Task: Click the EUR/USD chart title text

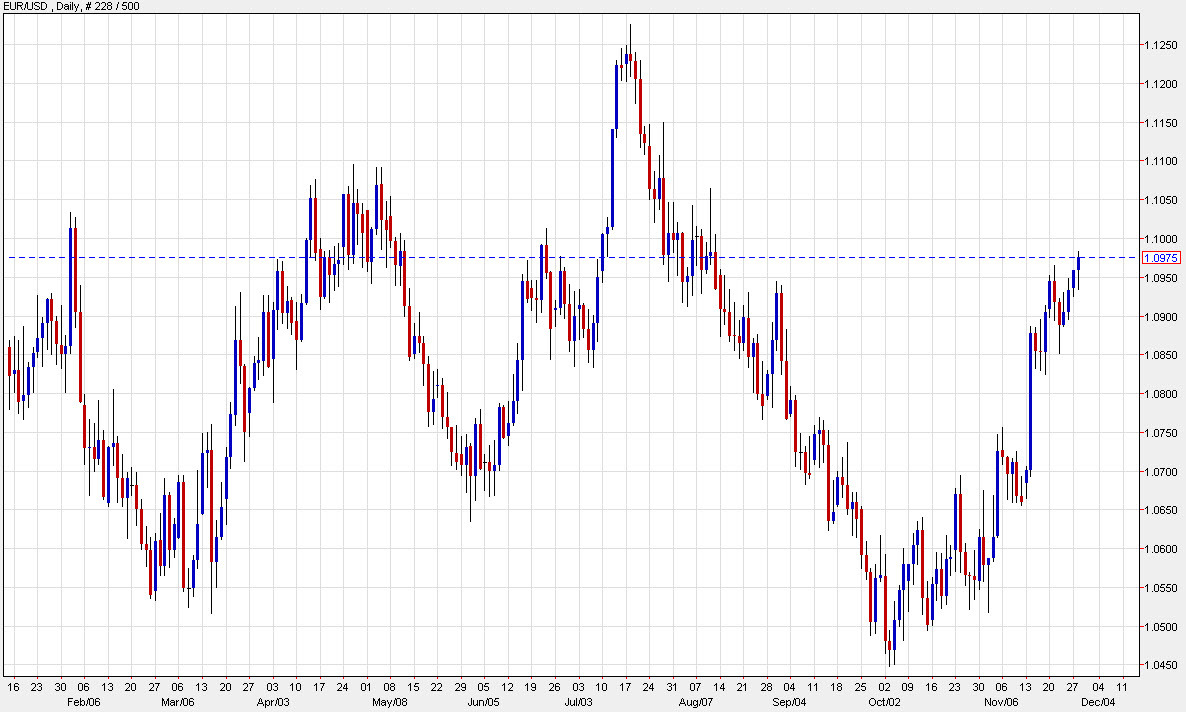Action: click(x=27, y=6)
